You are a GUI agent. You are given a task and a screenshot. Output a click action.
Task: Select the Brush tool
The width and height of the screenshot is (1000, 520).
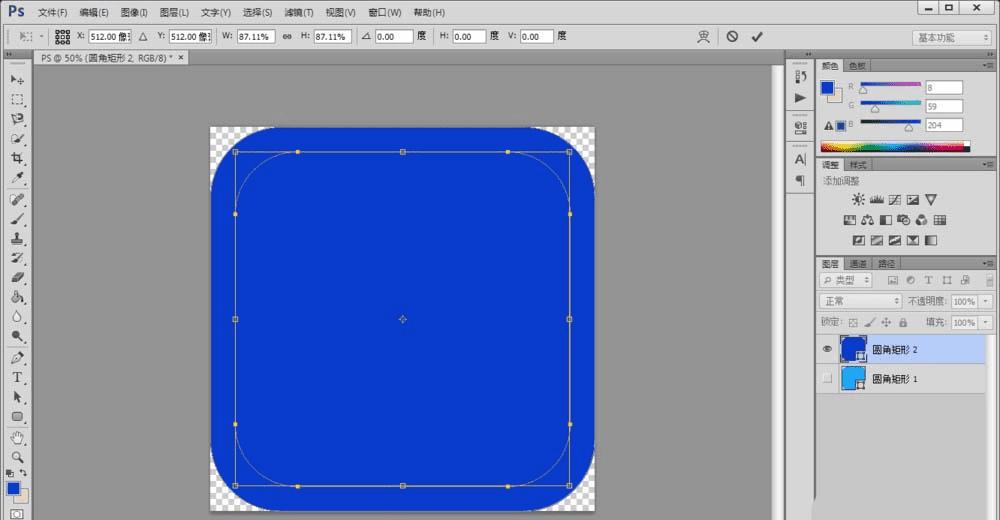tap(17, 219)
